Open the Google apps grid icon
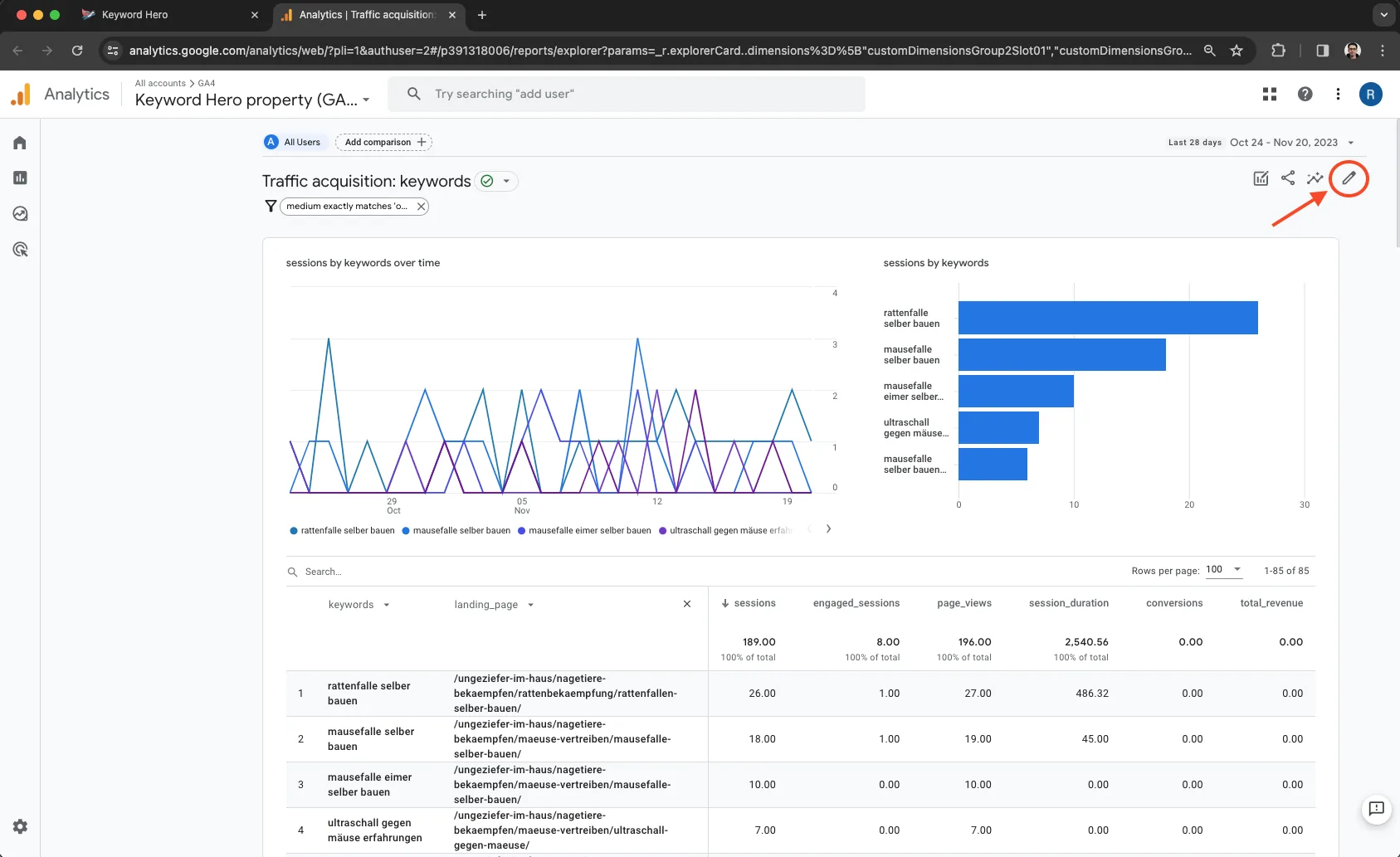1400x857 pixels. click(x=1270, y=95)
